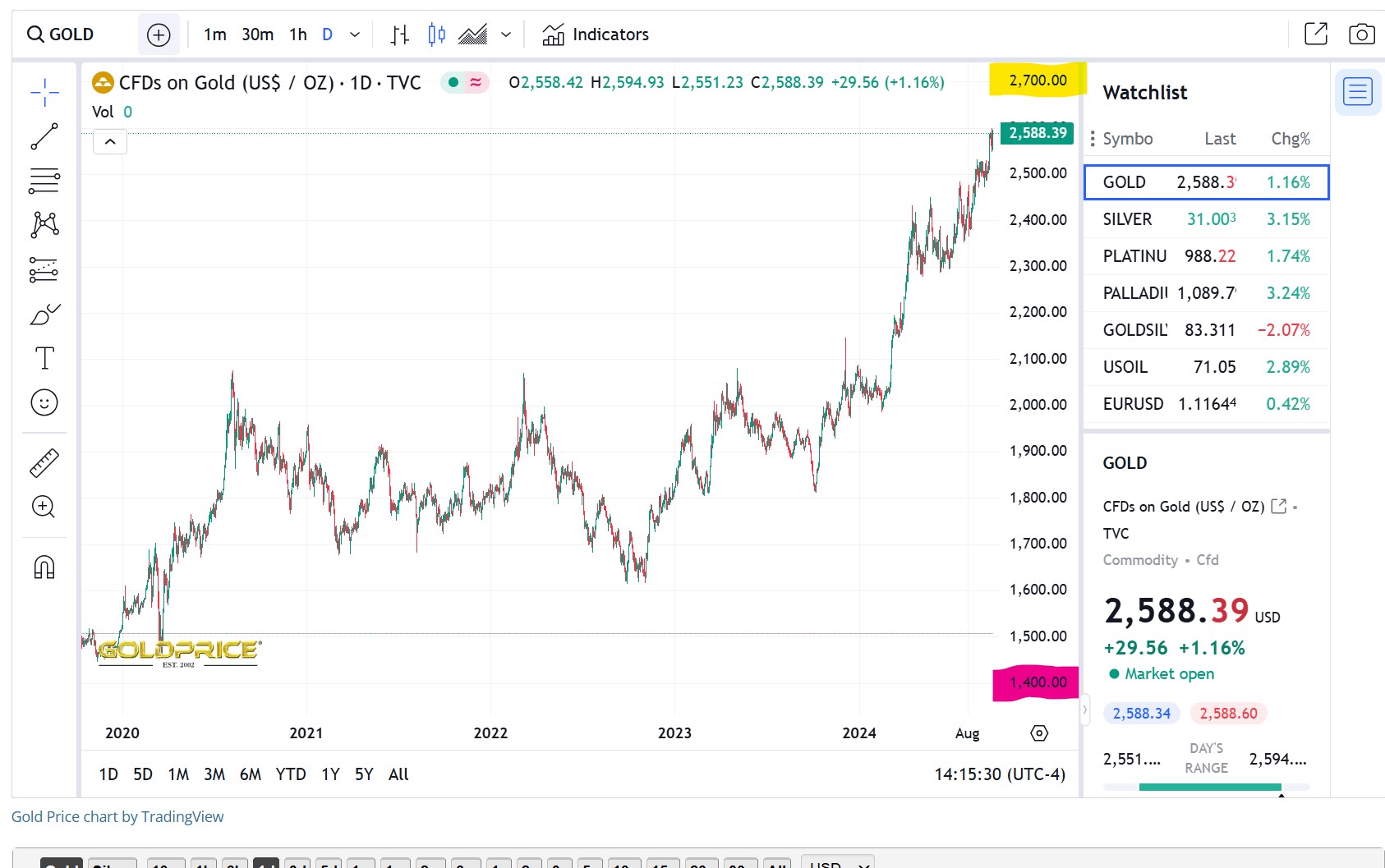Set the time range to All
The width and height of the screenshot is (1385, 868).
coord(398,774)
